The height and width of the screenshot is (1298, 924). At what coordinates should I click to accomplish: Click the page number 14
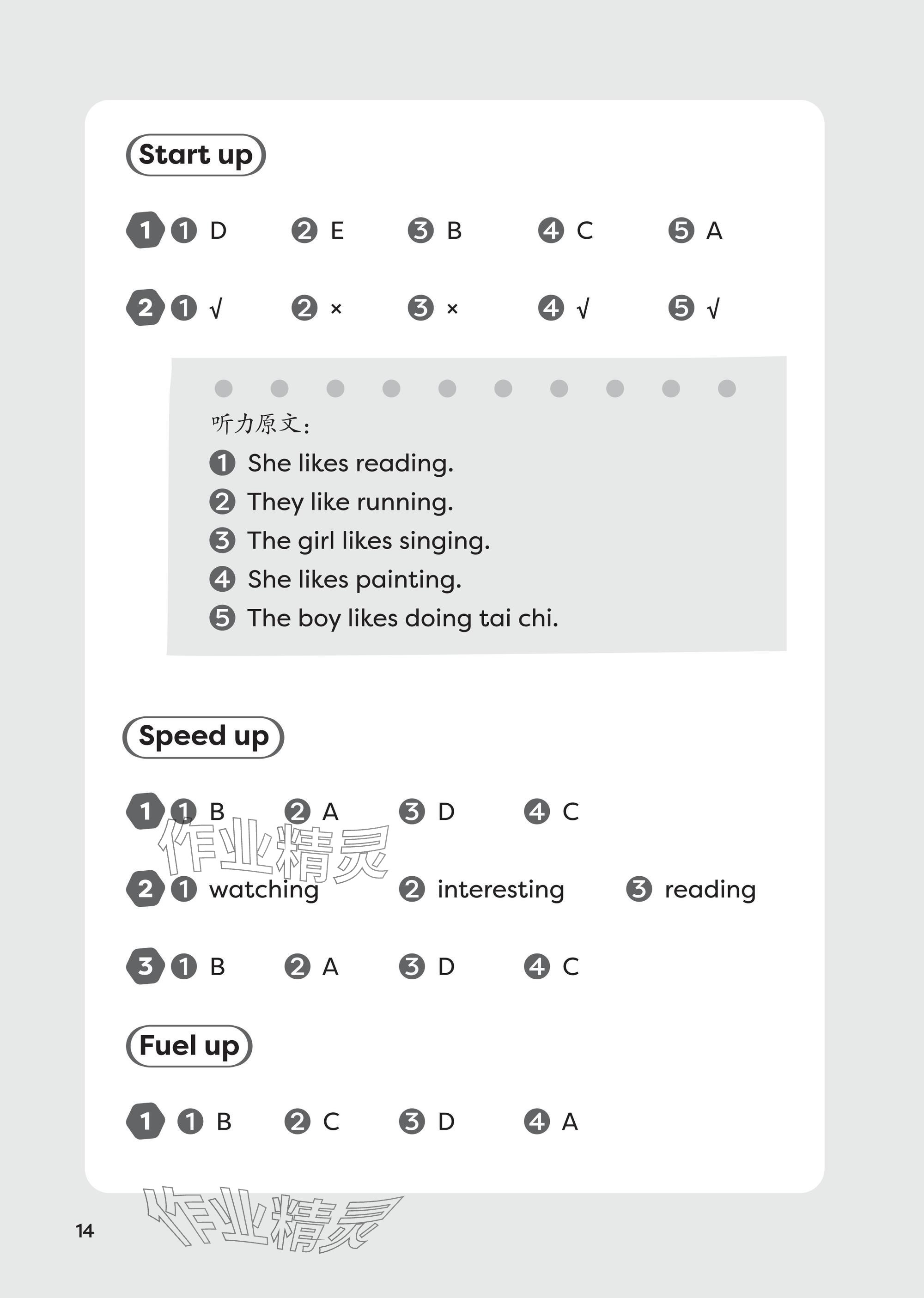click(85, 1231)
